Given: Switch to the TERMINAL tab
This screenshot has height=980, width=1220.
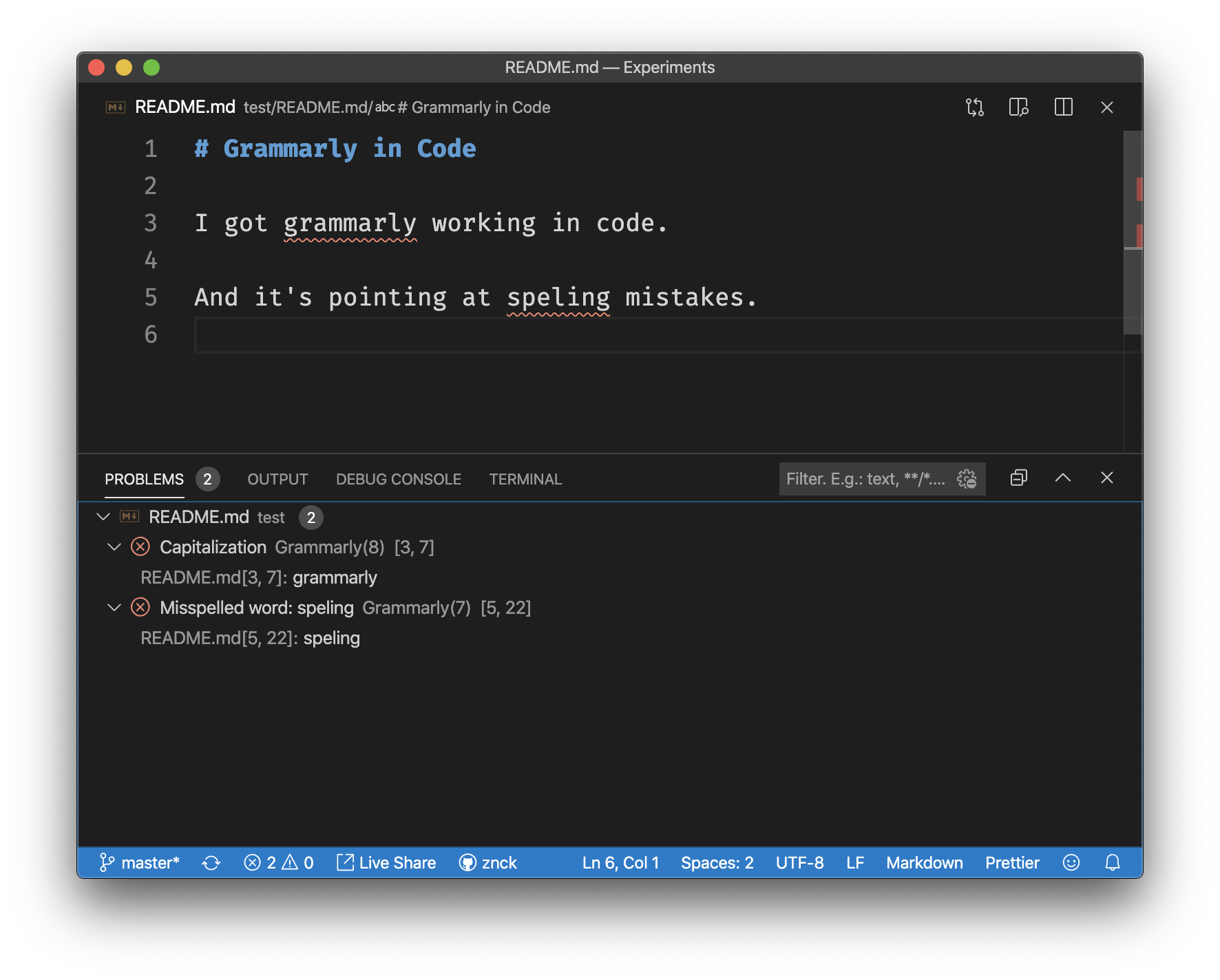Looking at the screenshot, I should [525, 479].
